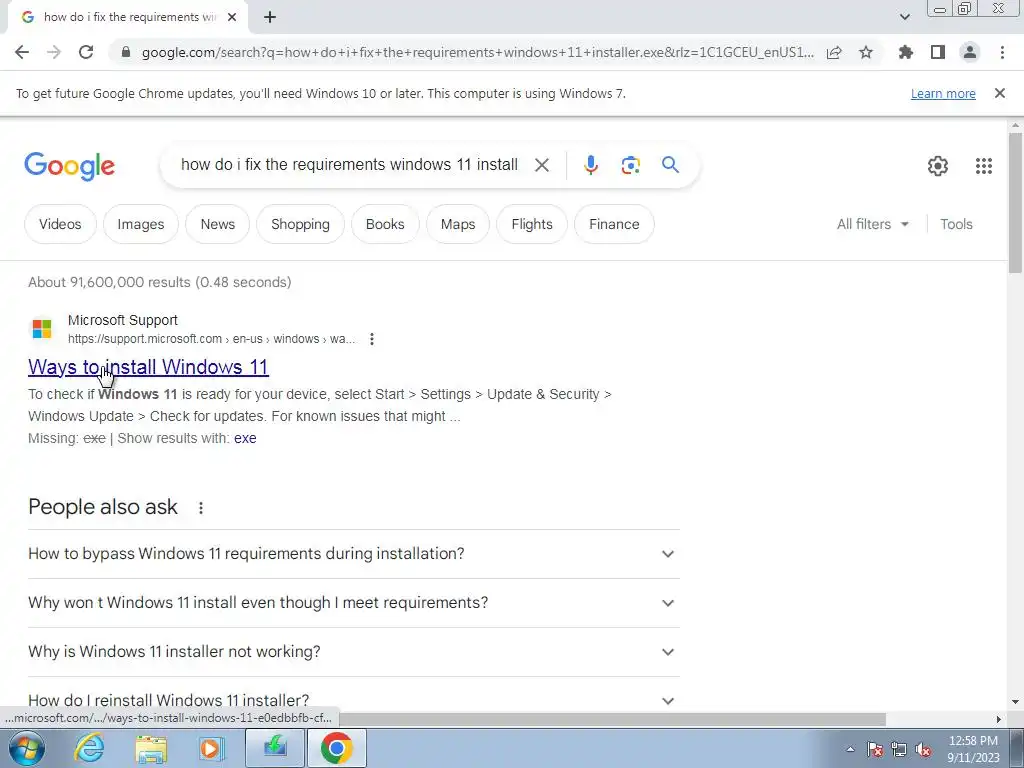Open the People also ask options dots
Screen dimensions: 1024x768
pyautogui.click(x=200, y=507)
